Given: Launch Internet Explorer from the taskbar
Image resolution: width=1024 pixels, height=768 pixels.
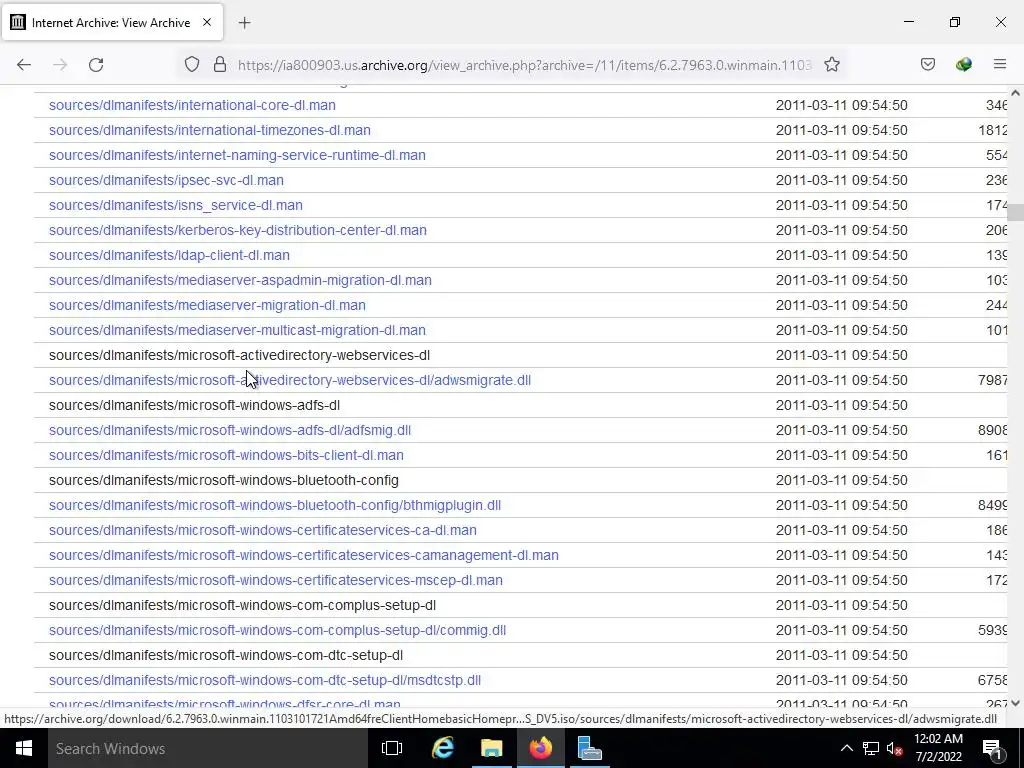Looking at the screenshot, I should tap(443, 748).
